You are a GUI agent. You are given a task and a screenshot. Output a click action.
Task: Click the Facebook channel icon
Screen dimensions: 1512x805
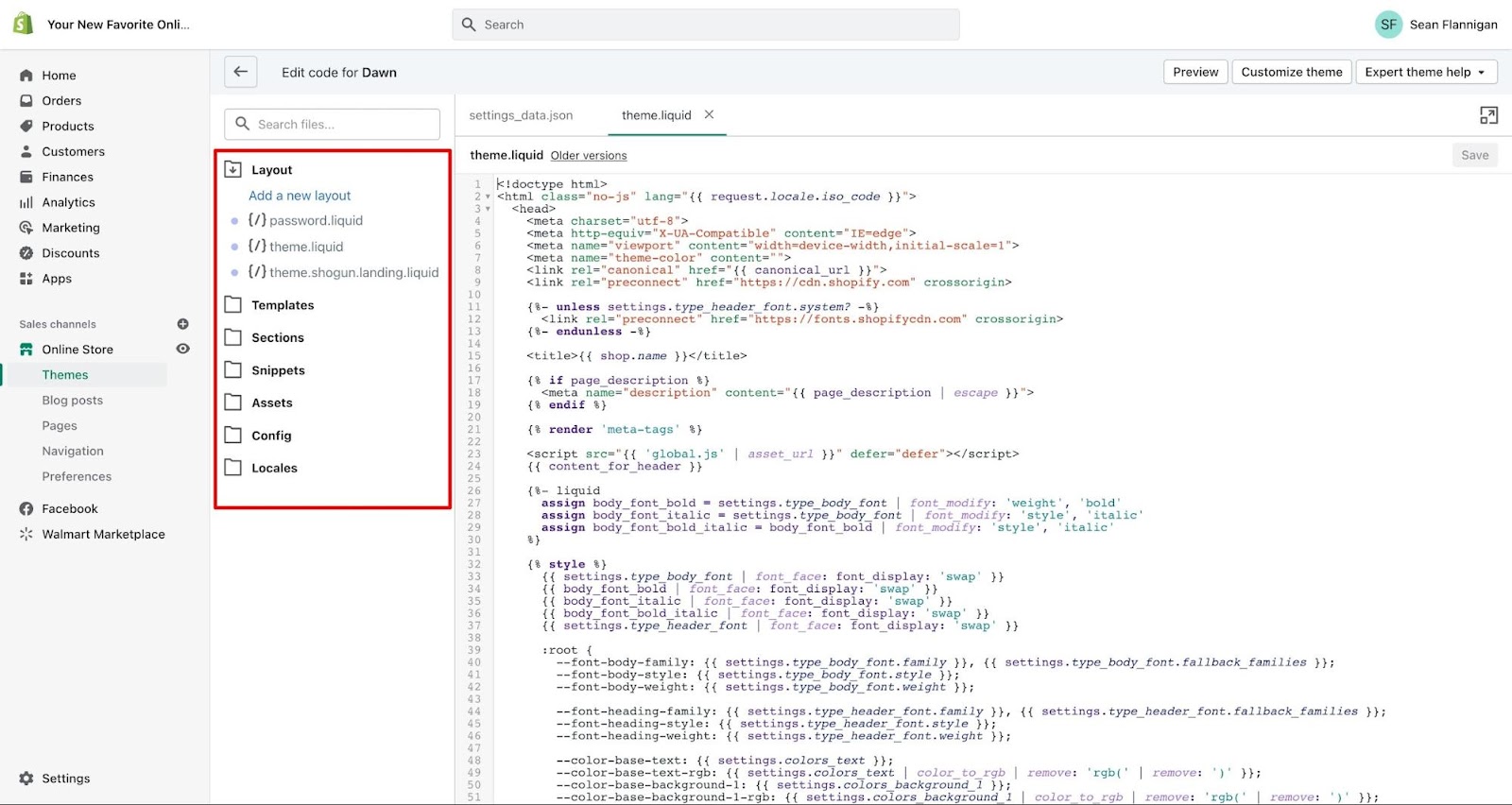pos(26,509)
